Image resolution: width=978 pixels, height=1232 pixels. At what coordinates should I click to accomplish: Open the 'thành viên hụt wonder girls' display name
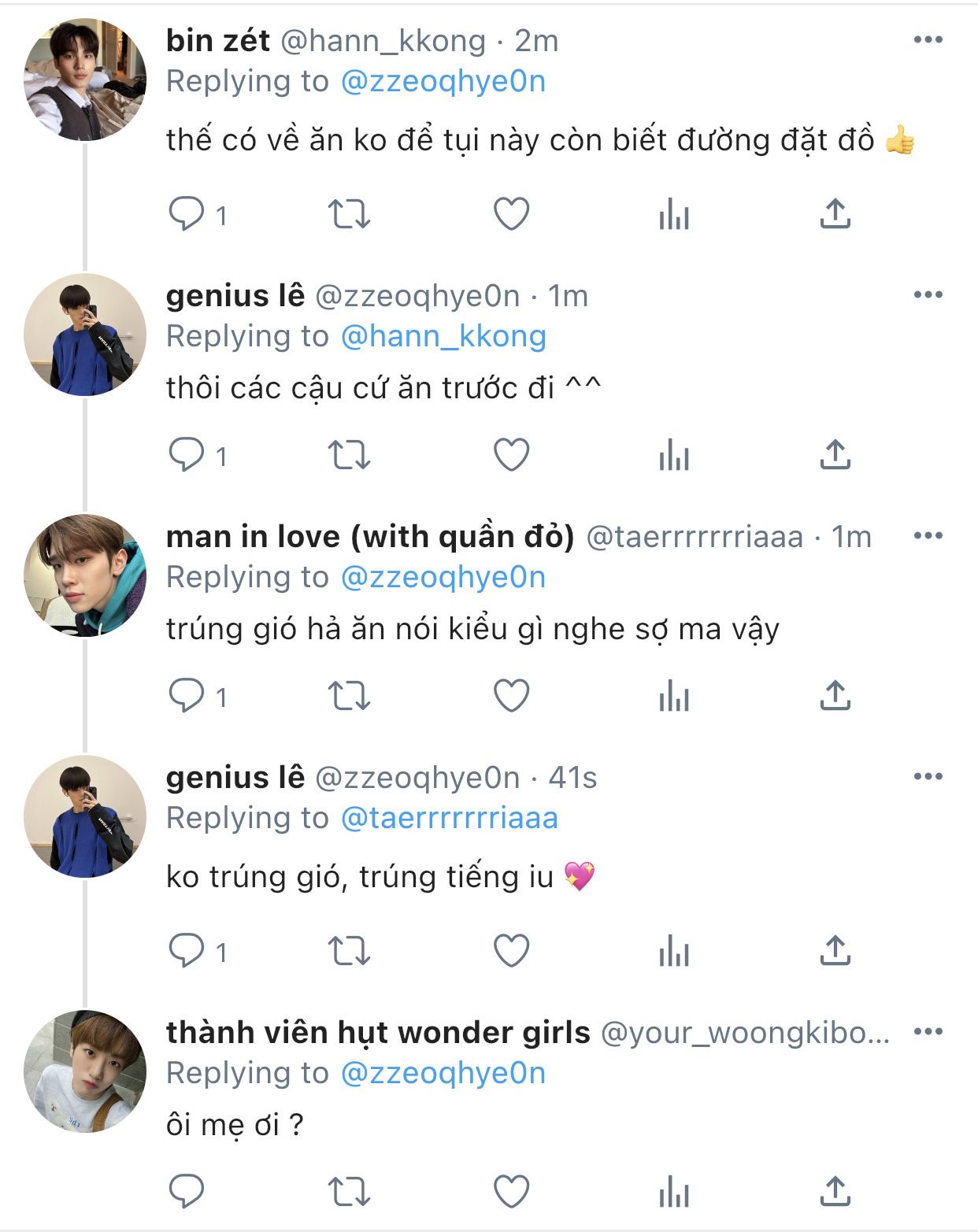[378, 1033]
